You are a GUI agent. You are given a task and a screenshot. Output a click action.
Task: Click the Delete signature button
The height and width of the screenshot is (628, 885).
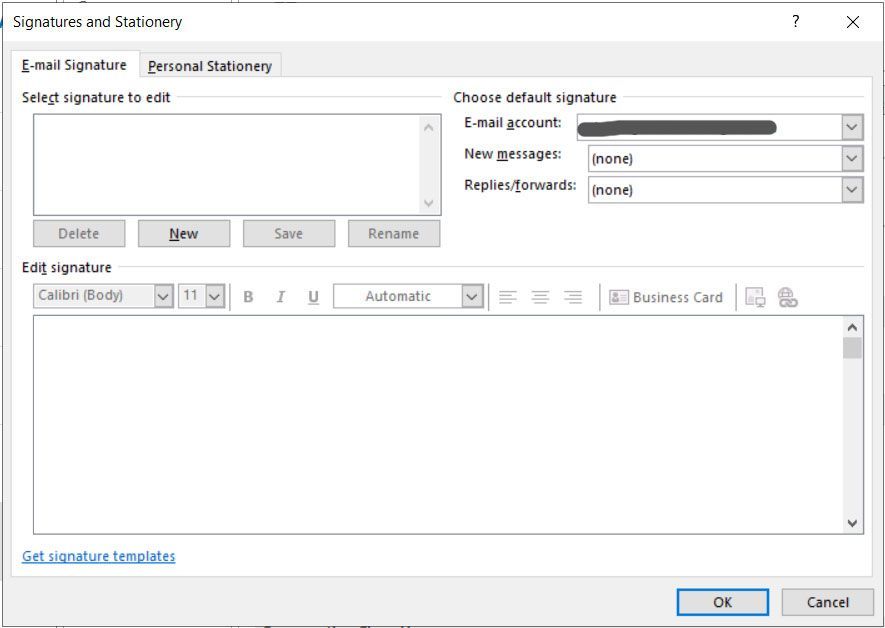coord(79,234)
